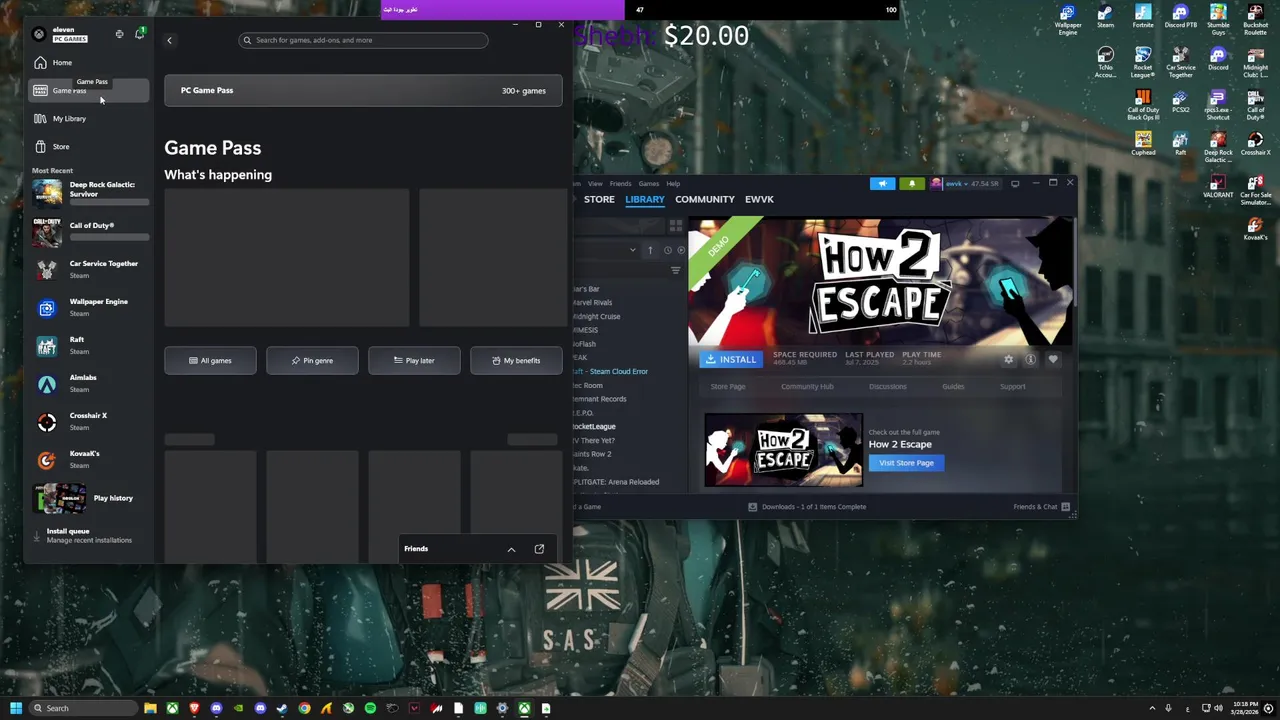Open Store Page link in Steam
This screenshot has height=720, width=1280.
pyautogui.click(x=728, y=387)
